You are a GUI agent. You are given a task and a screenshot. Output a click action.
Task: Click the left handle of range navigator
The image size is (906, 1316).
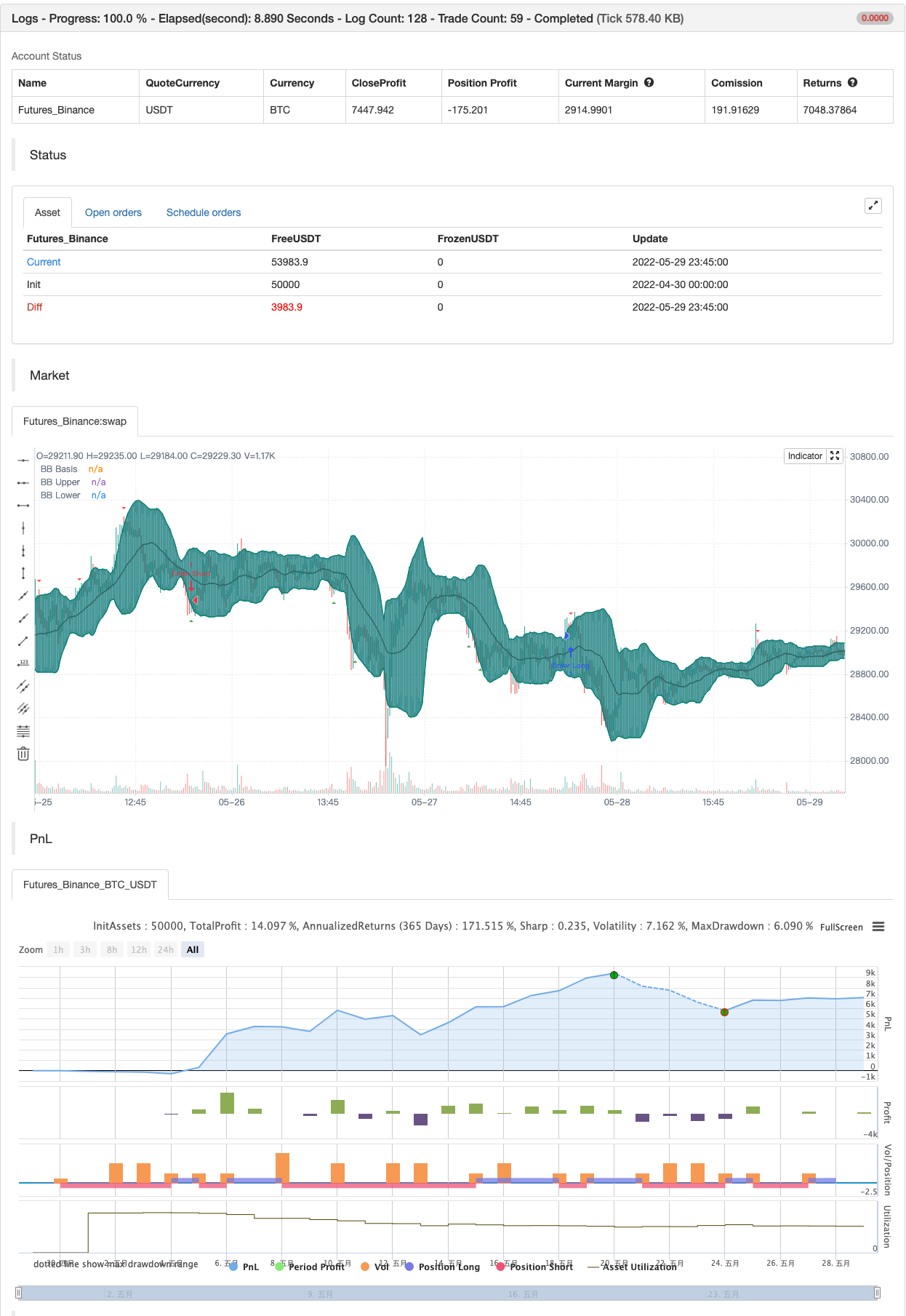(19, 1293)
